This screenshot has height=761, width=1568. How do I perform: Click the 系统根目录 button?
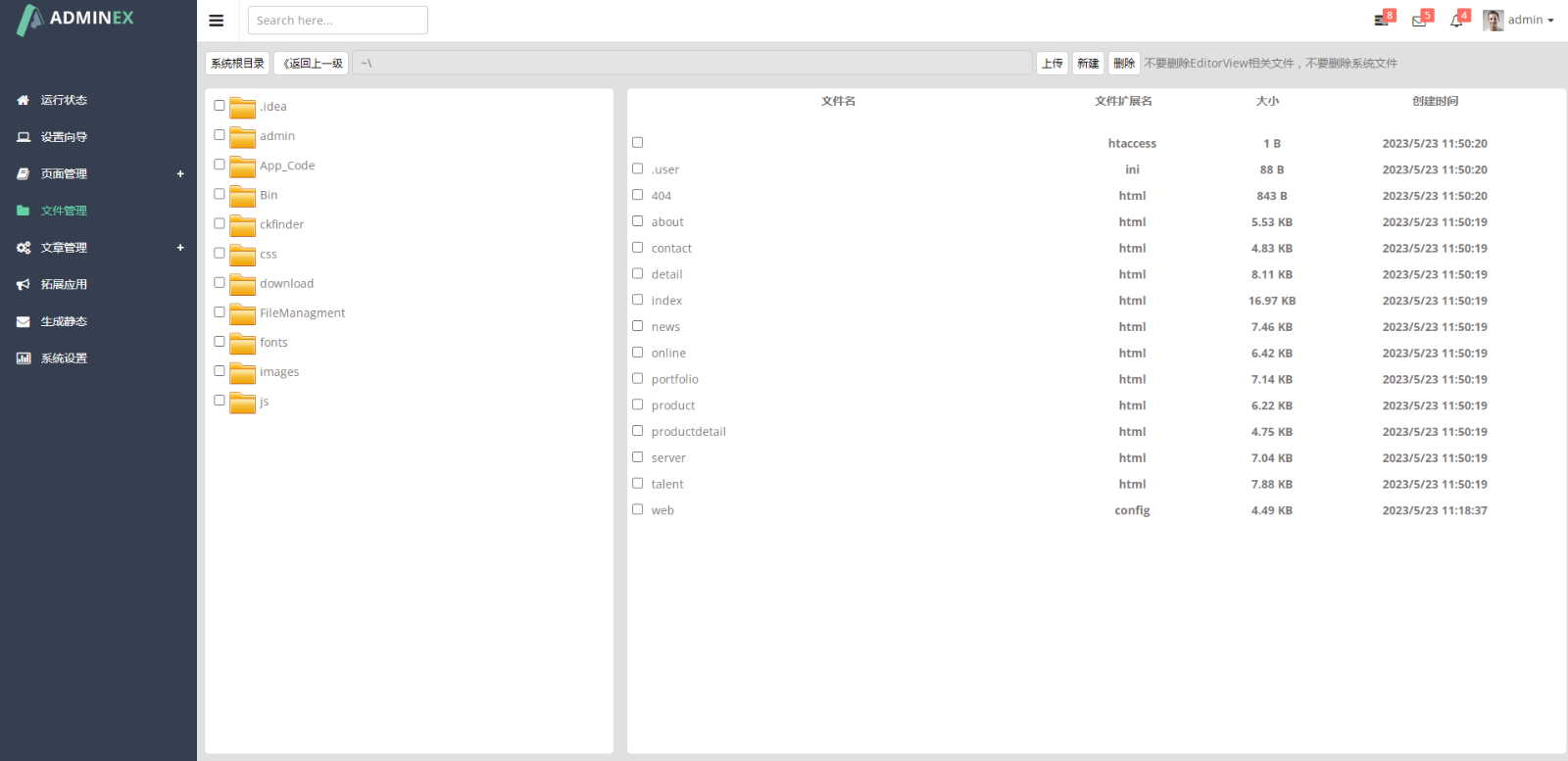pos(237,63)
